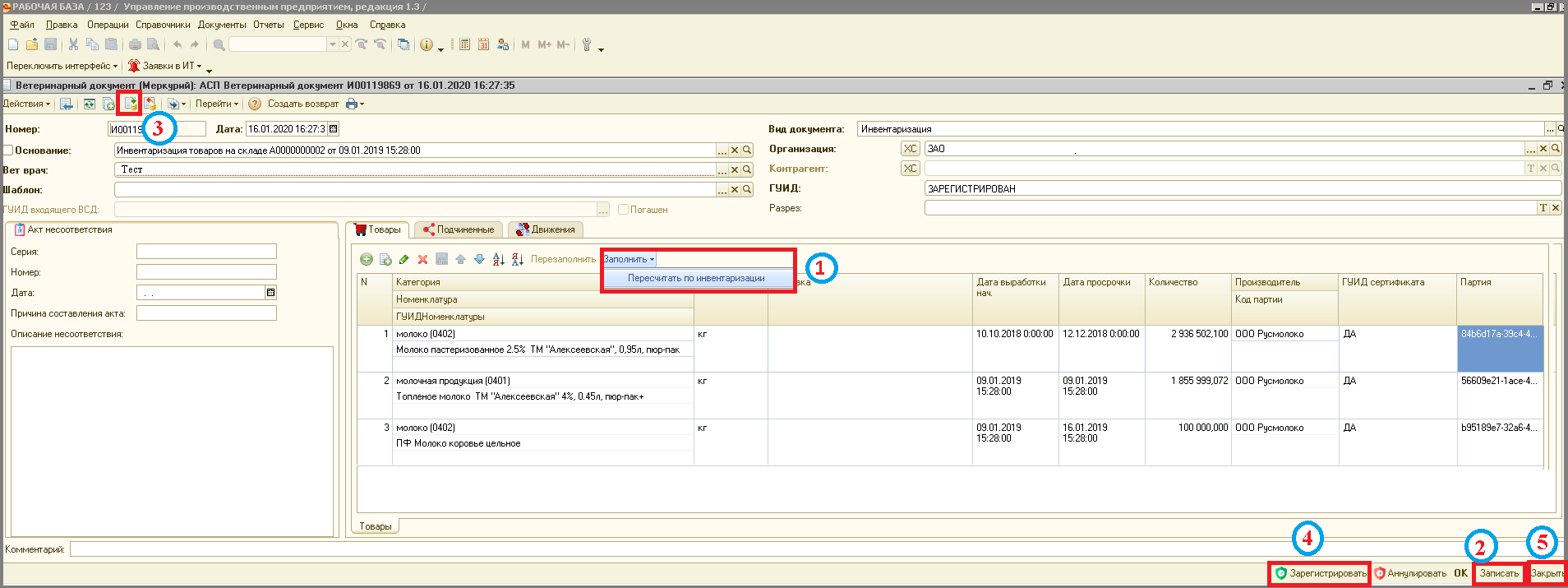
Task: Select Пересчитать по инвентаризации menu item
Action: tap(697, 278)
